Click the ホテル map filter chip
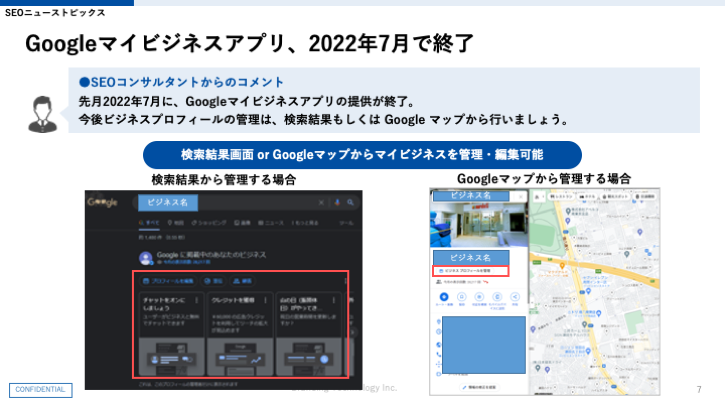Screen dimensions: 725x408 (x=587, y=197)
